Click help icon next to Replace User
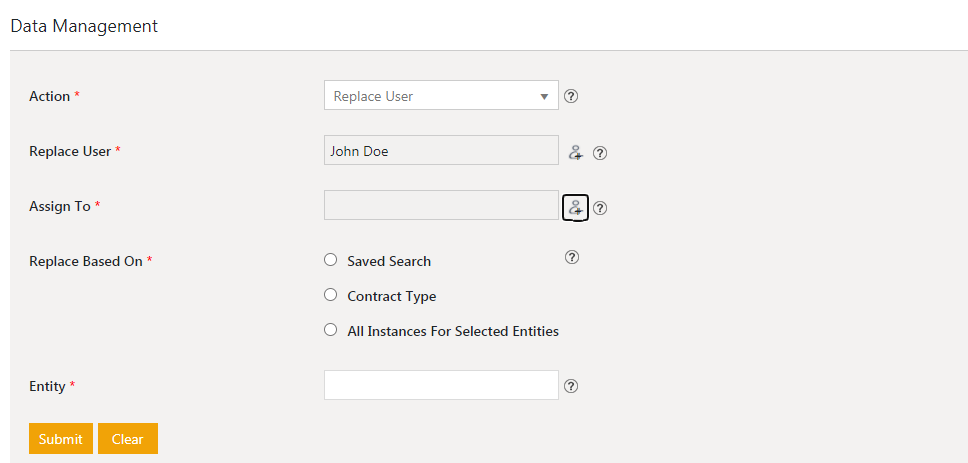 click(599, 153)
